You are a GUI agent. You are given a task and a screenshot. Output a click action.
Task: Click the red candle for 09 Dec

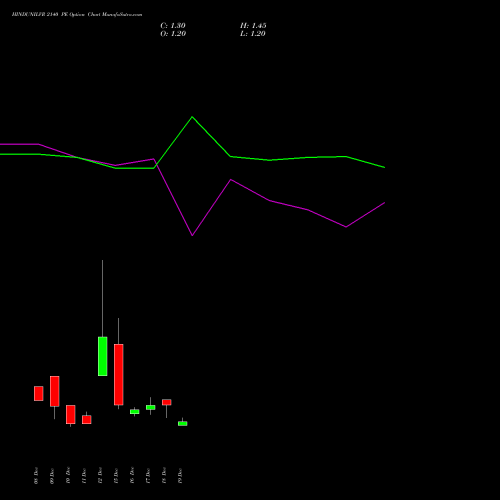(55, 391)
